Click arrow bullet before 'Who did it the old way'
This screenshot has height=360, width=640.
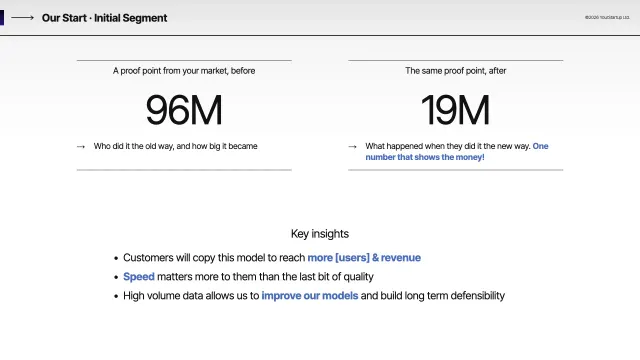[81, 147]
